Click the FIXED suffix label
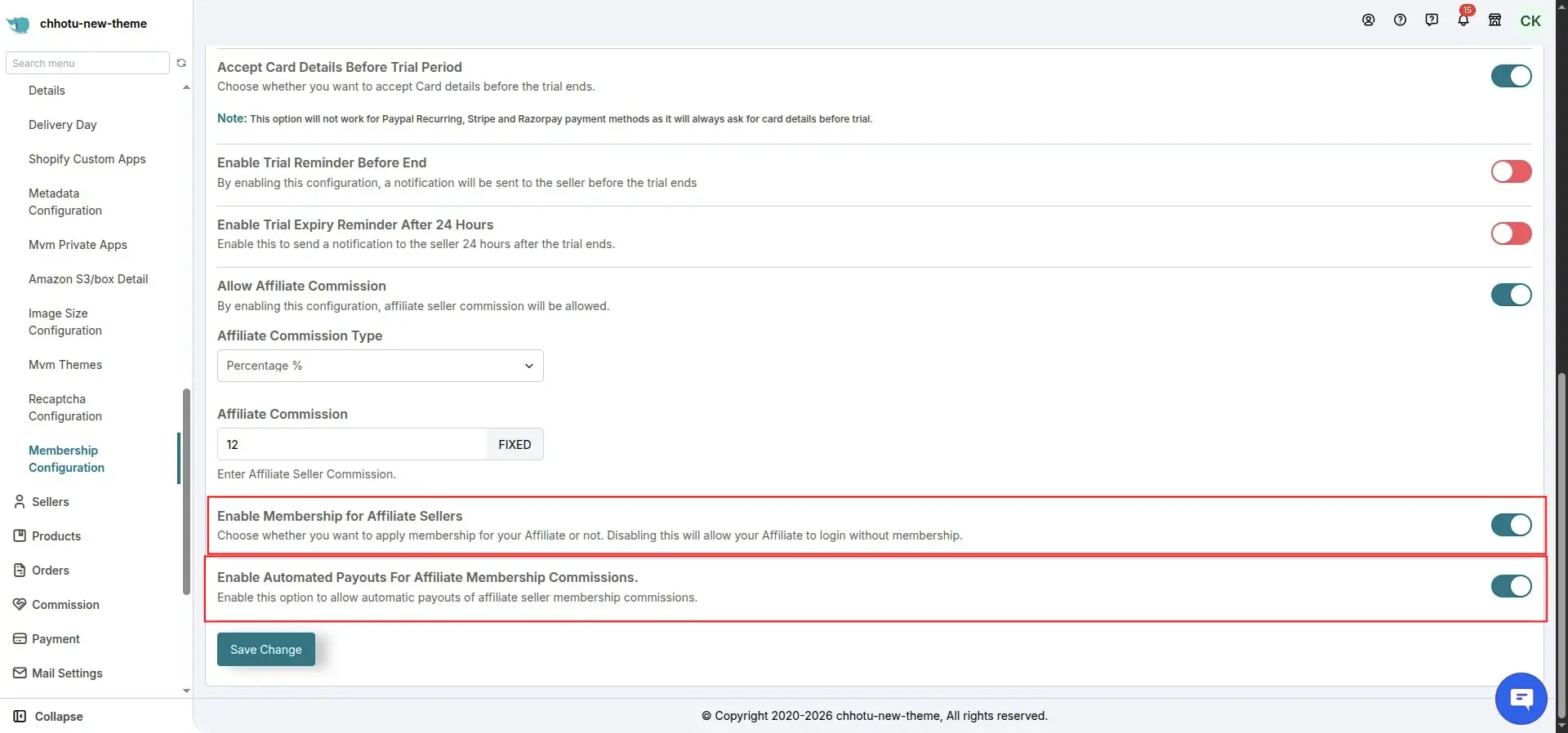The height and width of the screenshot is (733, 1568). (x=514, y=444)
